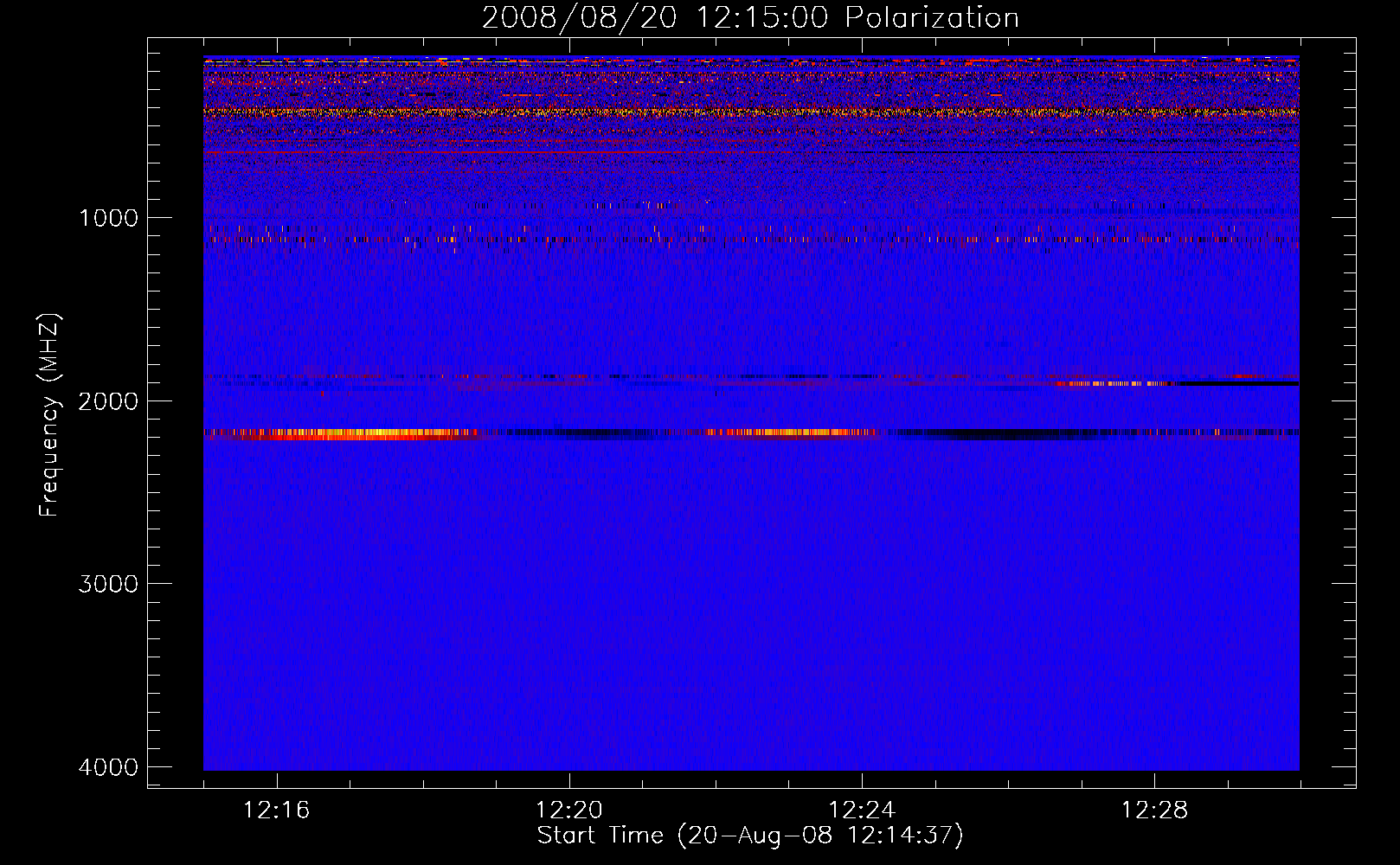This screenshot has width=1400, height=865.
Task: Click the "3000" frequency tick label
Action: pos(108,584)
